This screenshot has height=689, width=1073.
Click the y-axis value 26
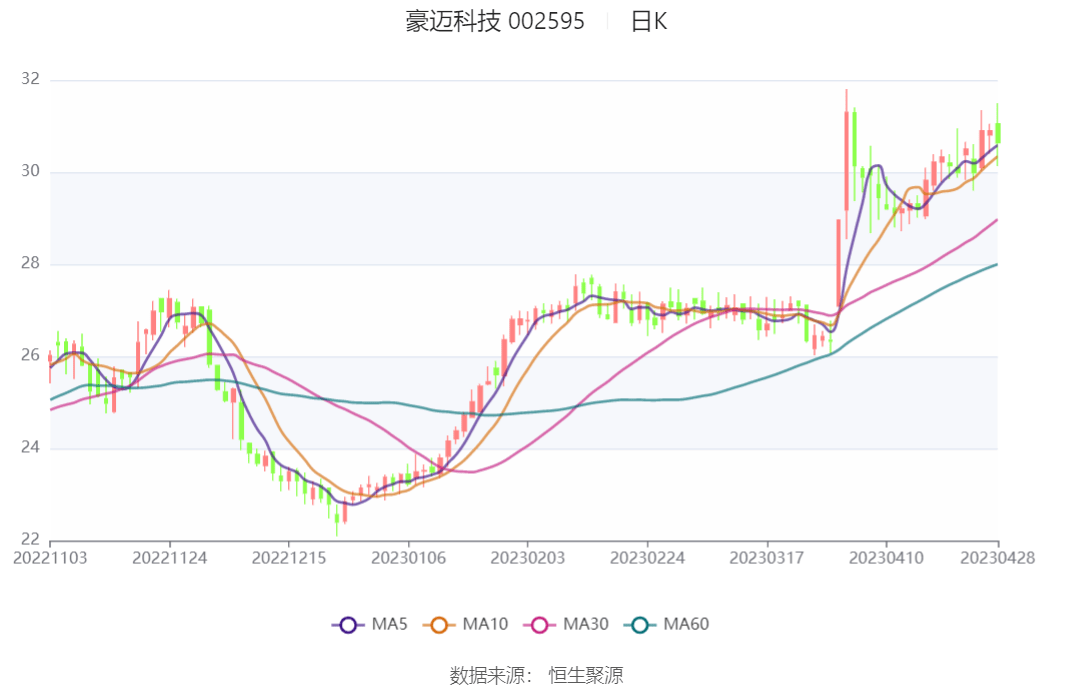[31, 355]
